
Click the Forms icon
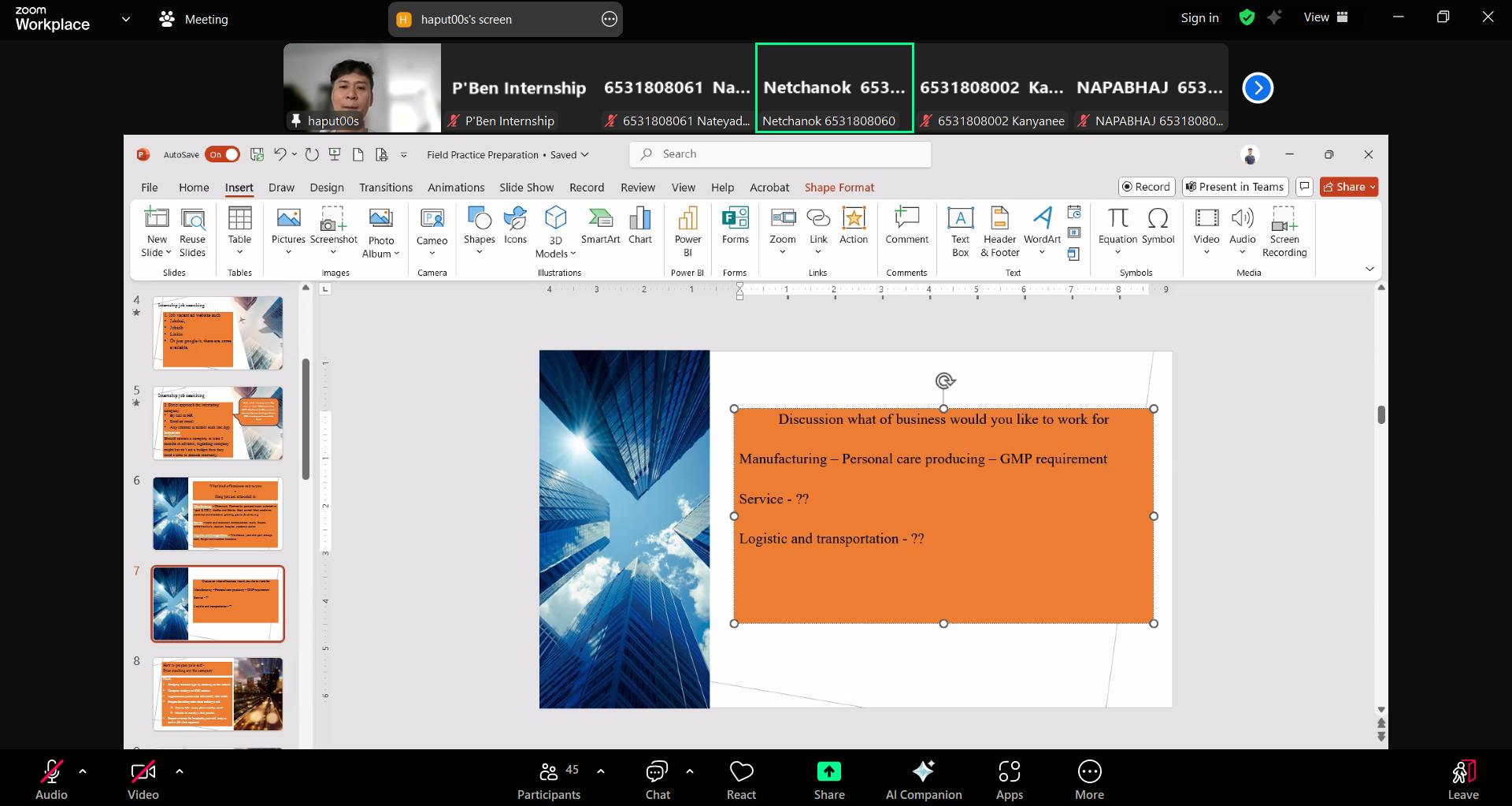coord(735,217)
